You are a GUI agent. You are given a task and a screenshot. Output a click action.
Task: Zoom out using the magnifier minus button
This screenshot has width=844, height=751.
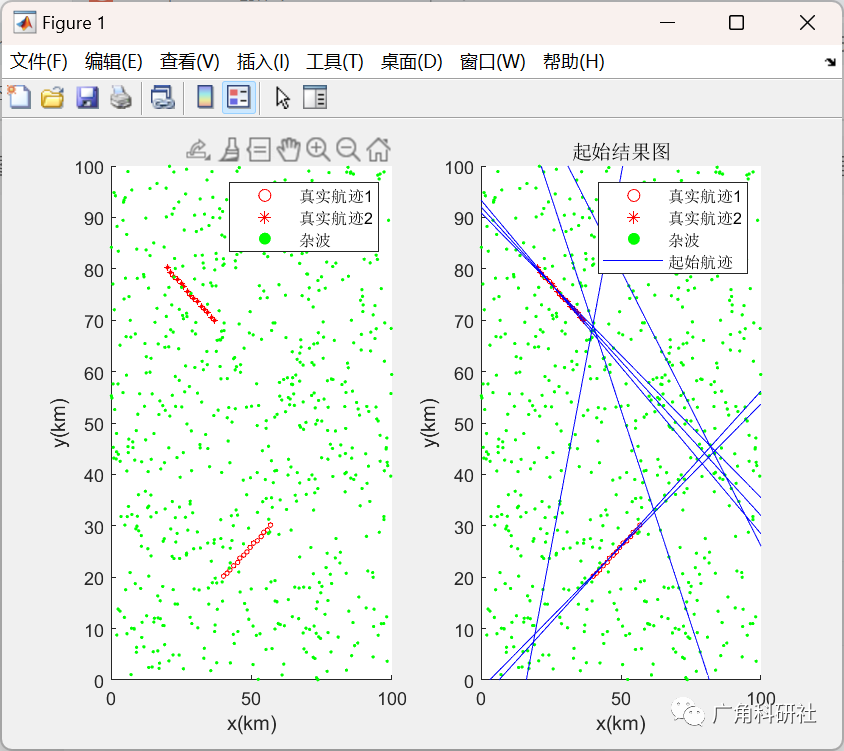[x=347, y=149]
